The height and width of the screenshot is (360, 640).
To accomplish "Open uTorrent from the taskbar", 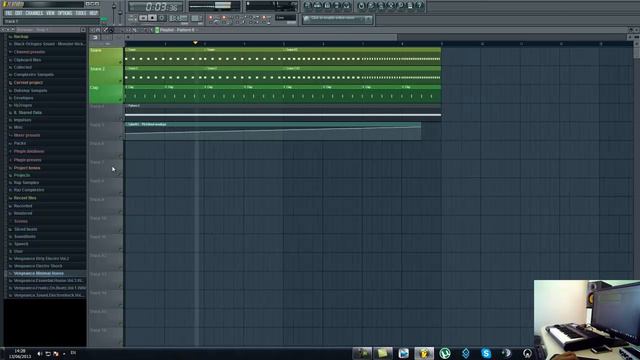I will point(445,353).
